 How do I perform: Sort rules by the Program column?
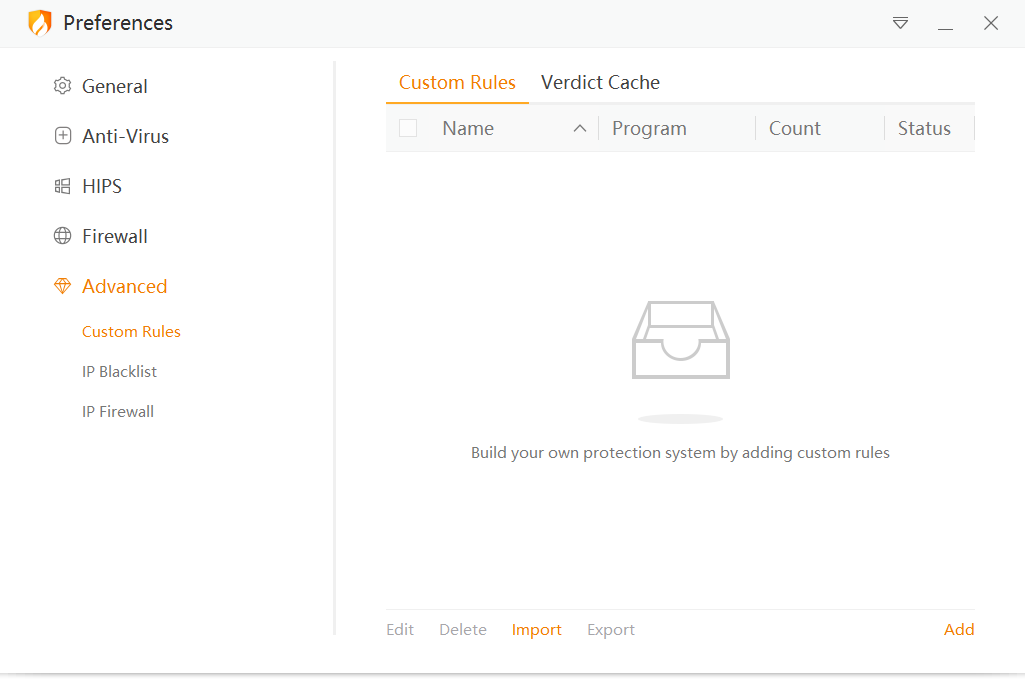point(649,128)
